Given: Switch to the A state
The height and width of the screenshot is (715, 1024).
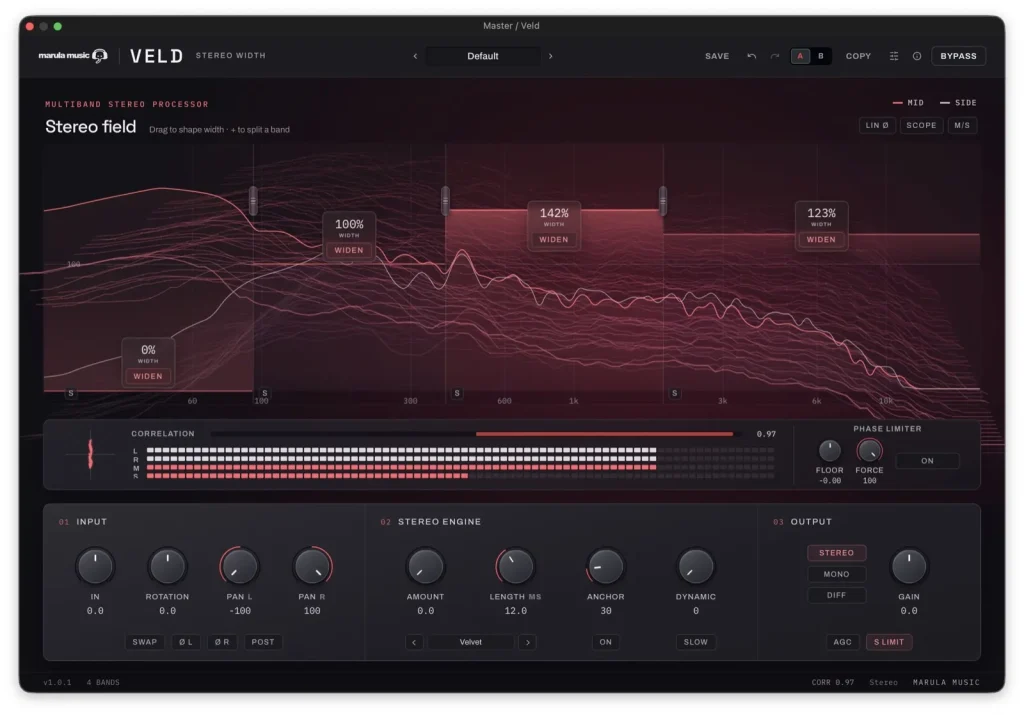Looking at the screenshot, I should click(800, 56).
